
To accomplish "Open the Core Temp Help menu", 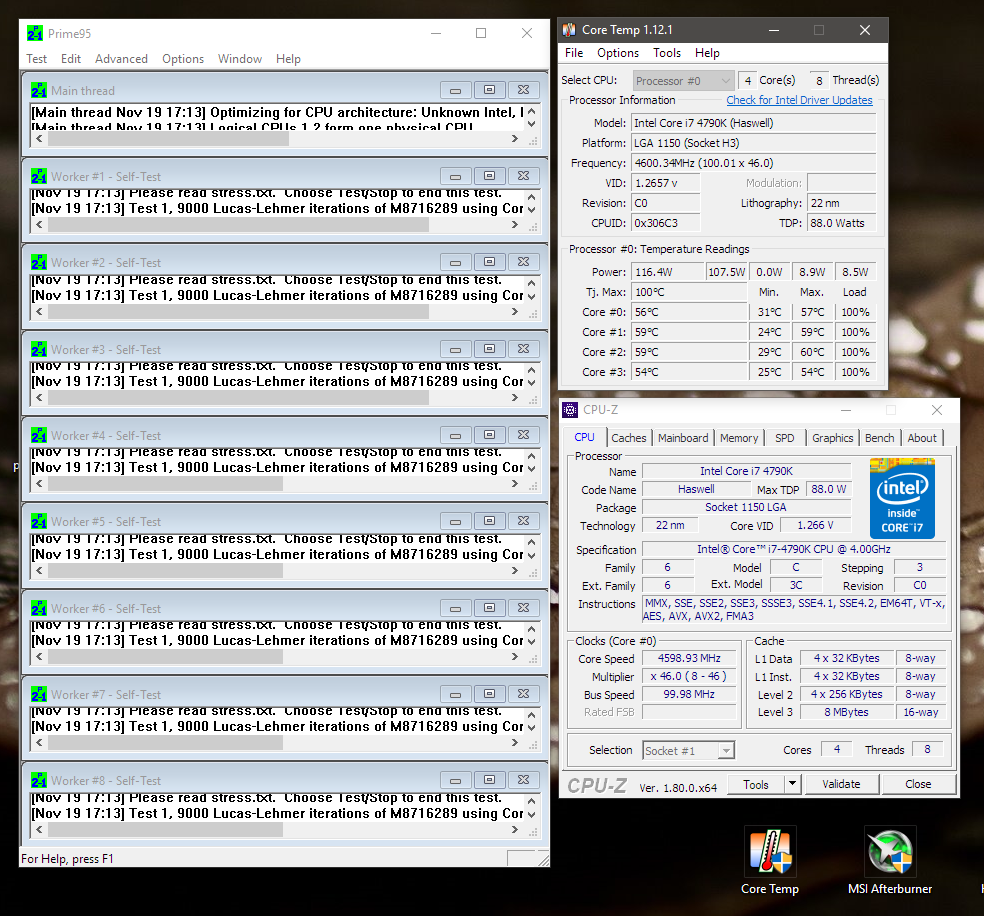I will point(707,53).
